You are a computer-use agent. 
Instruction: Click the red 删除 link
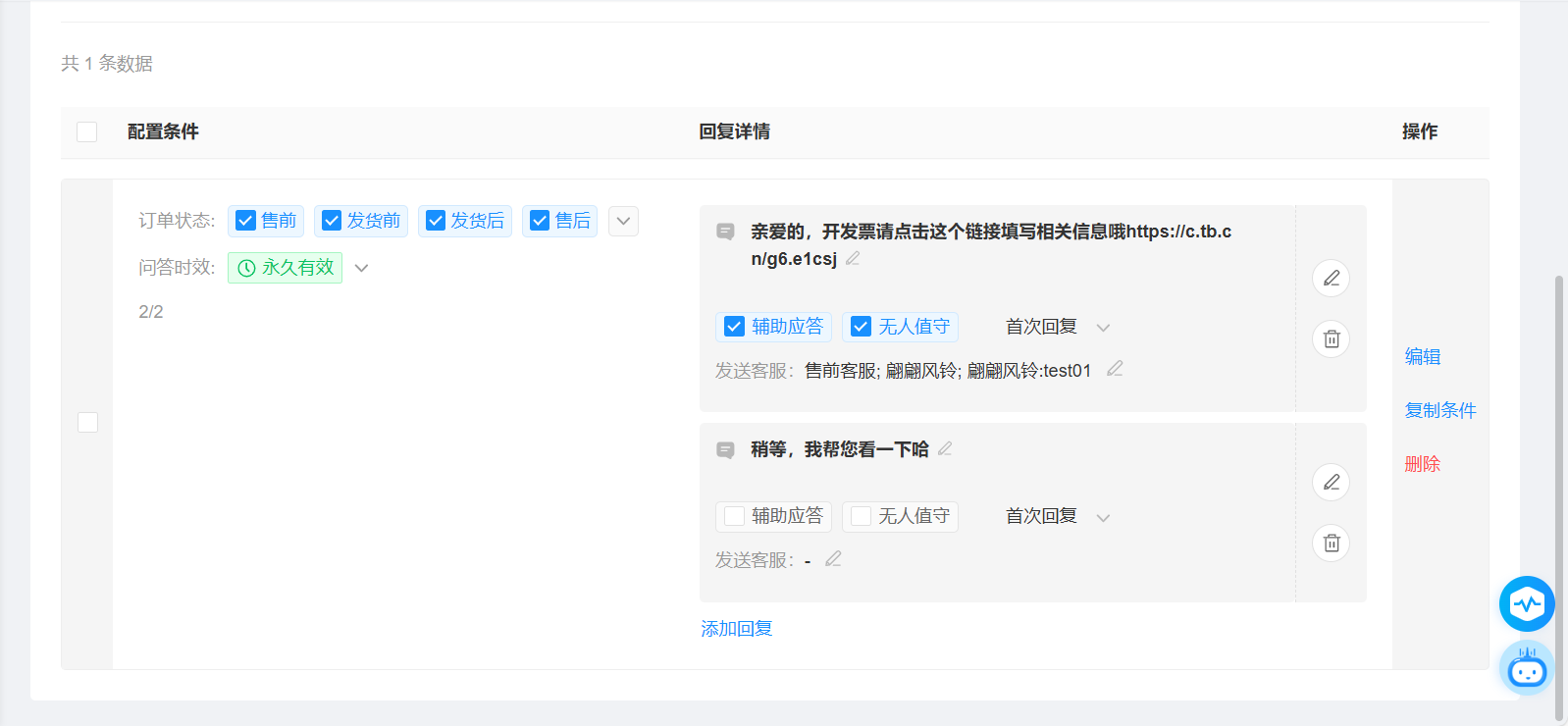pos(1423,464)
